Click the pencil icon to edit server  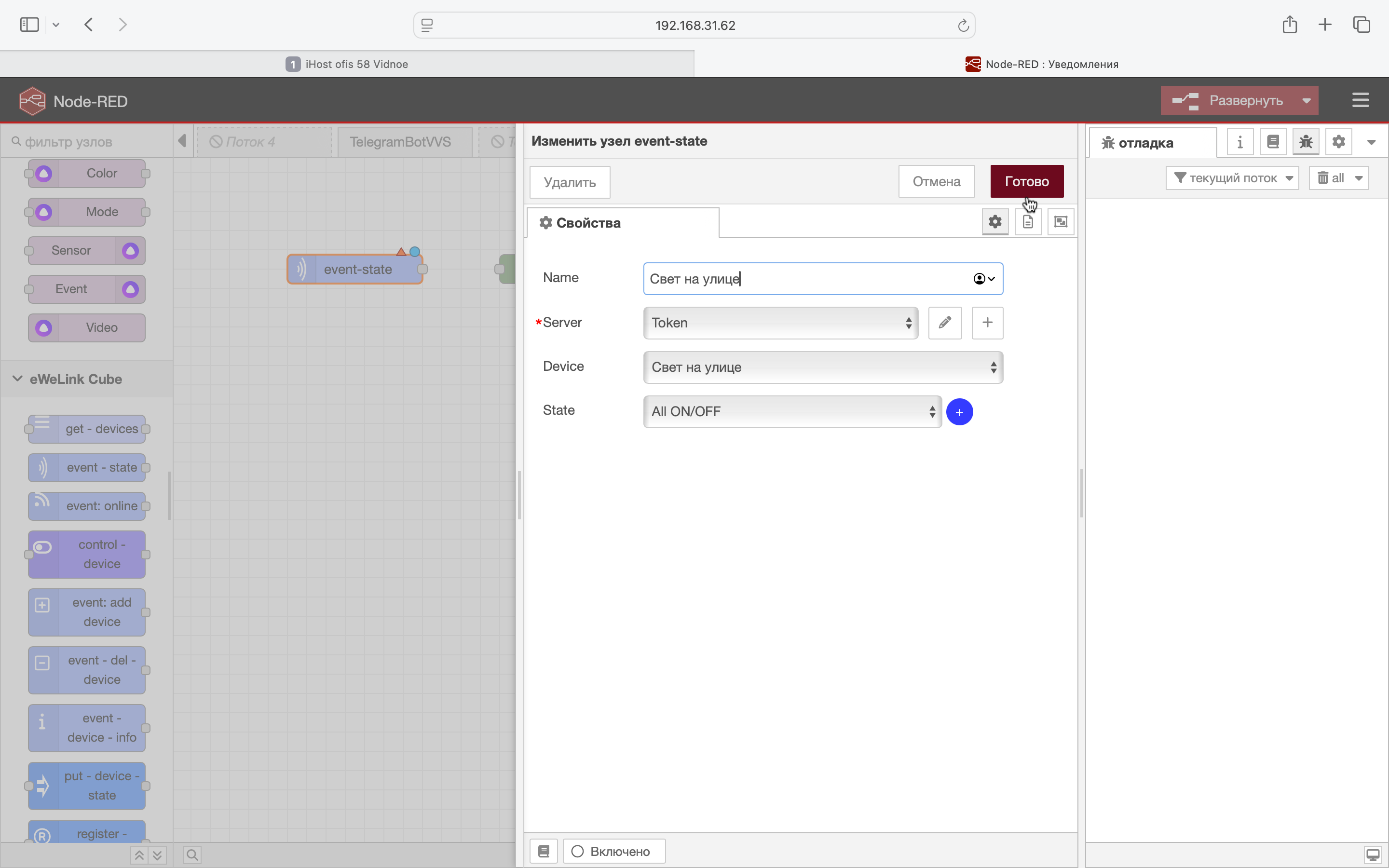(945, 323)
